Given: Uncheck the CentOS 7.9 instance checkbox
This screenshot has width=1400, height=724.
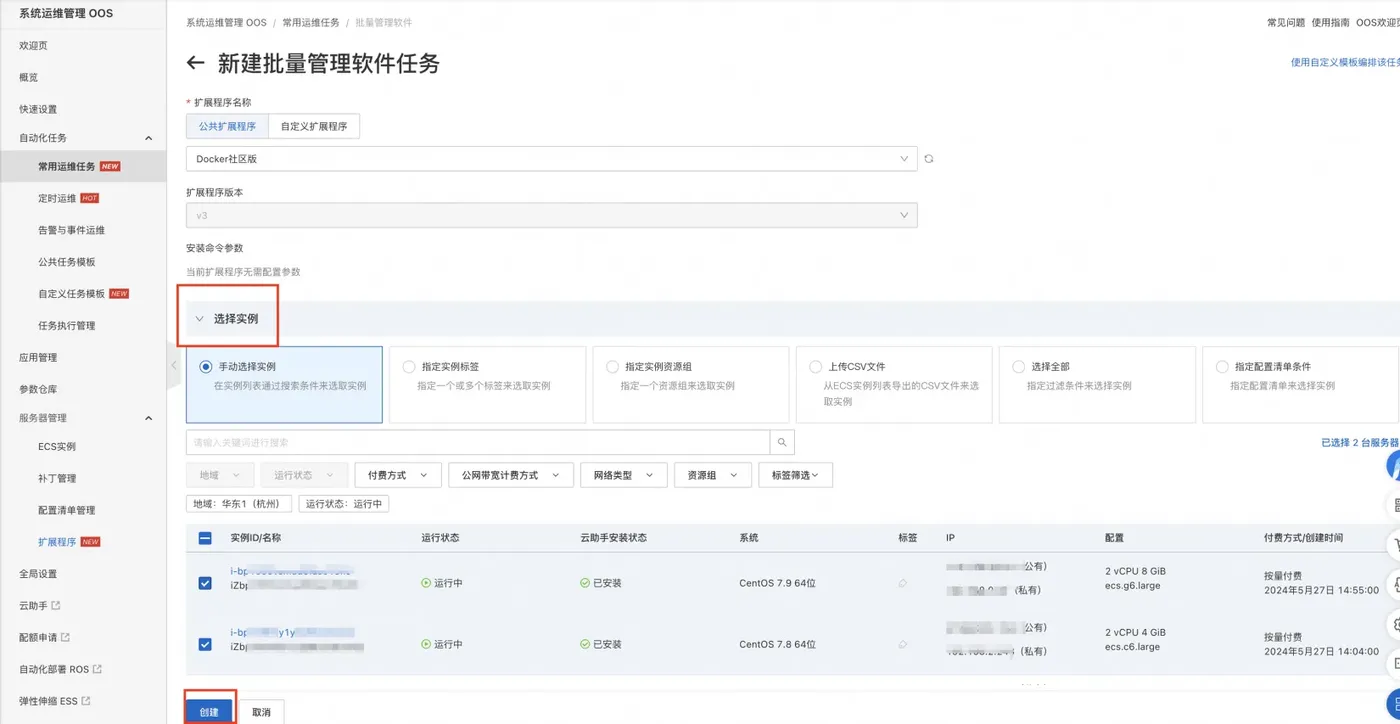Looking at the screenshot, I should 205,583.
